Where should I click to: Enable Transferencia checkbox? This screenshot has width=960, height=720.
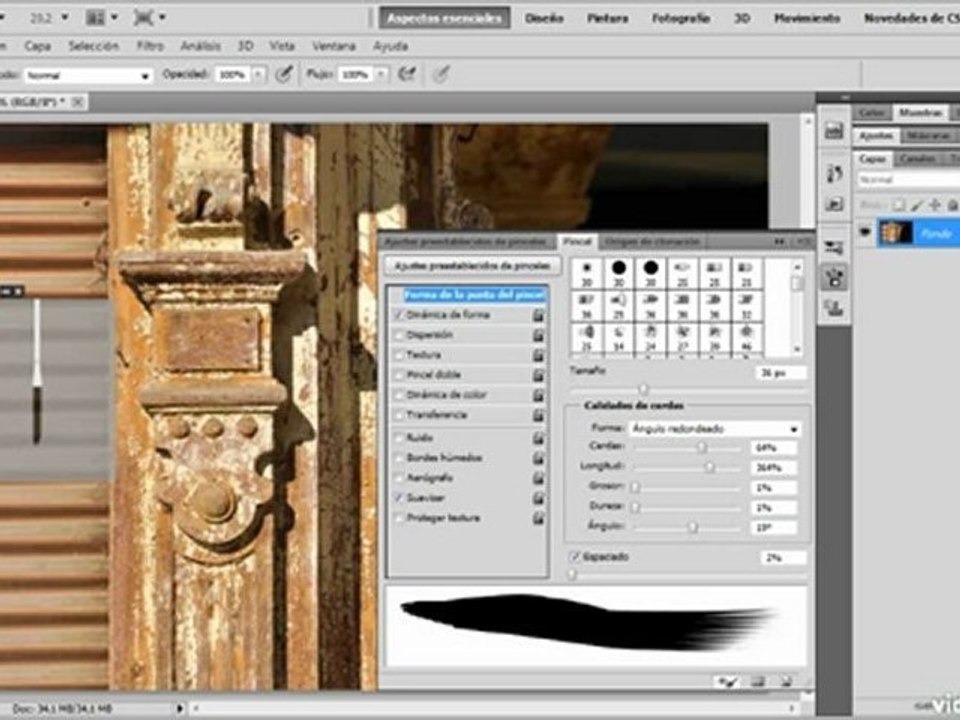pos(399,415)
